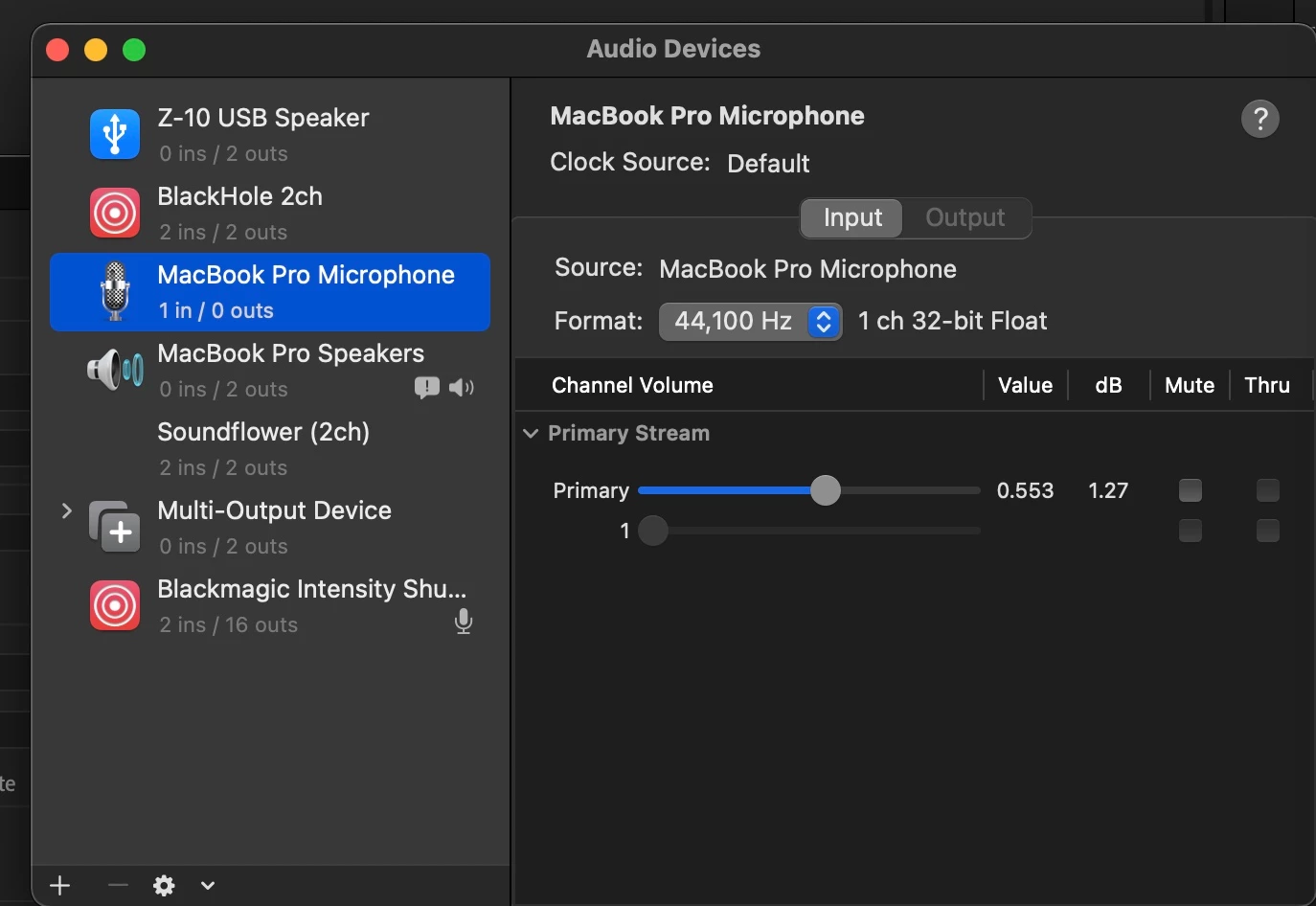This screenshot has height=906, width=1316.
Task: Open the chevron menu beside the gear
Action: (208, 886)
